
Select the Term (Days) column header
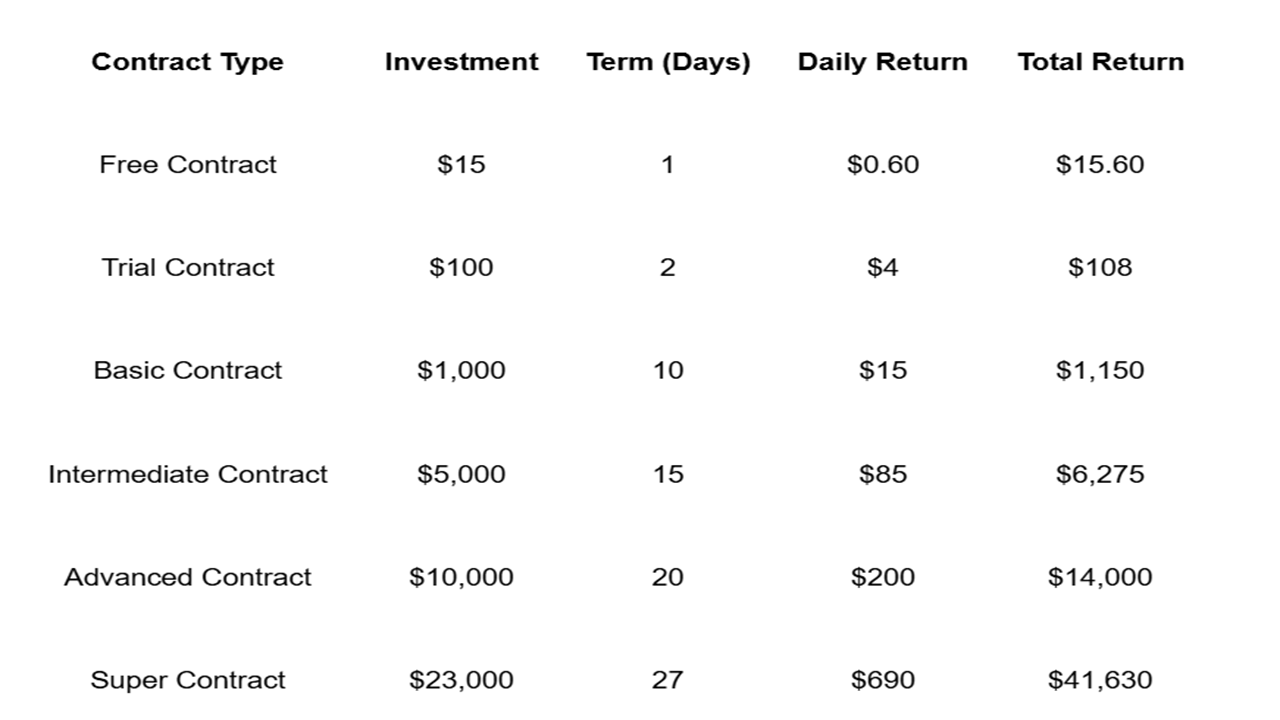pos(668,62)
